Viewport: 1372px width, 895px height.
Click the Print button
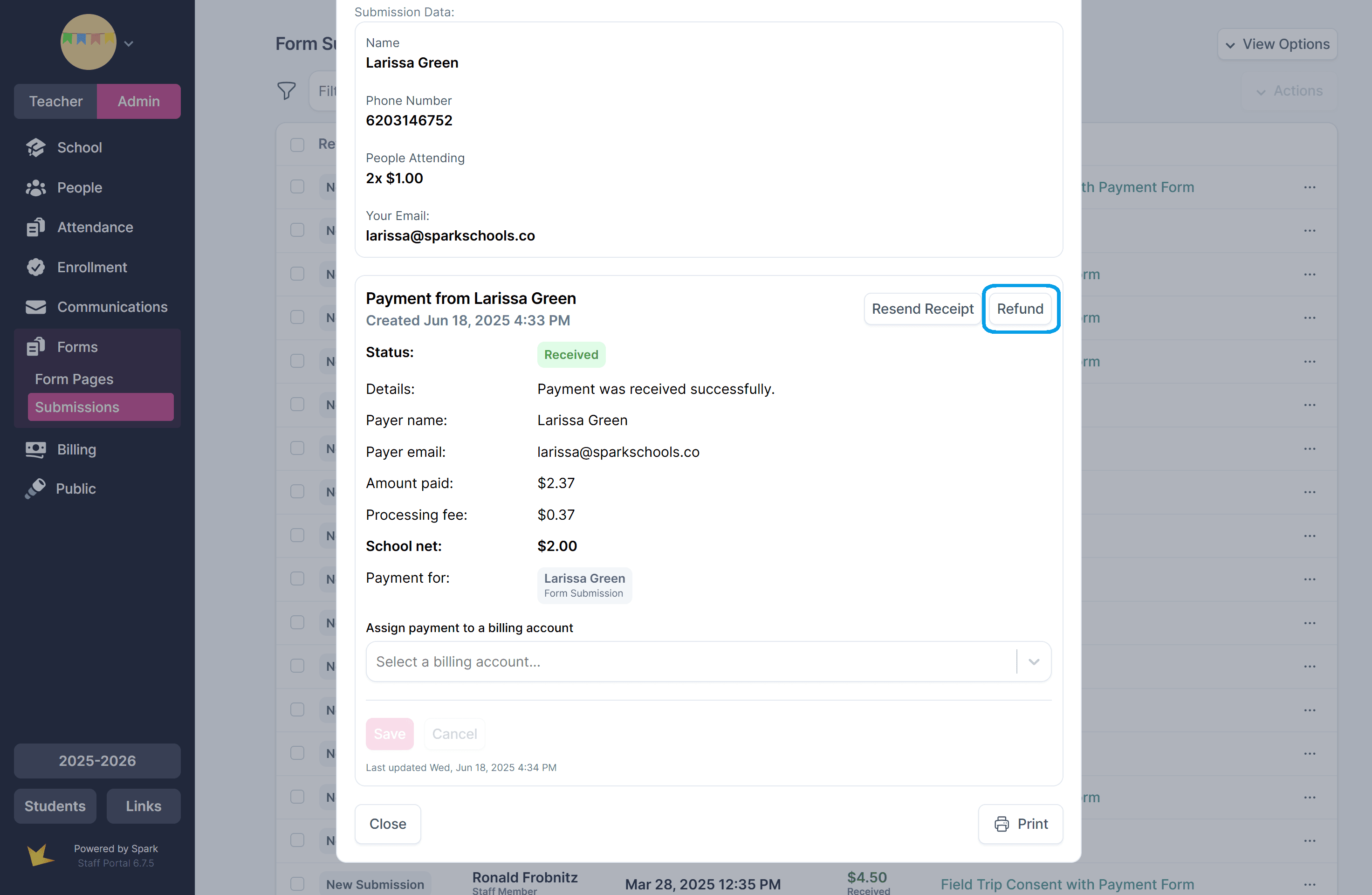pyautogui.click(x=1020, y=824)
